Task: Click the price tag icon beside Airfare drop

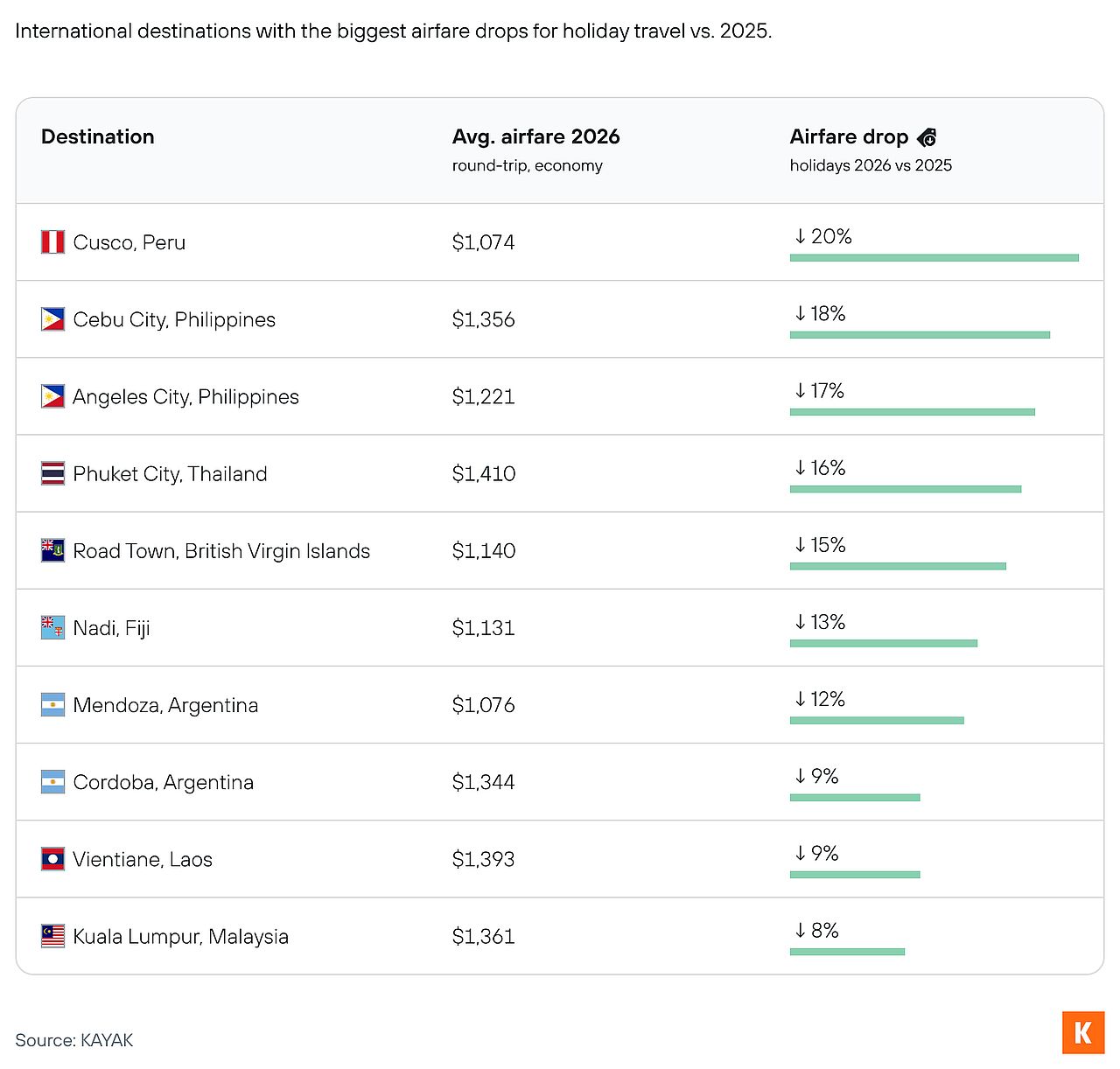Action: click(927, 137)
